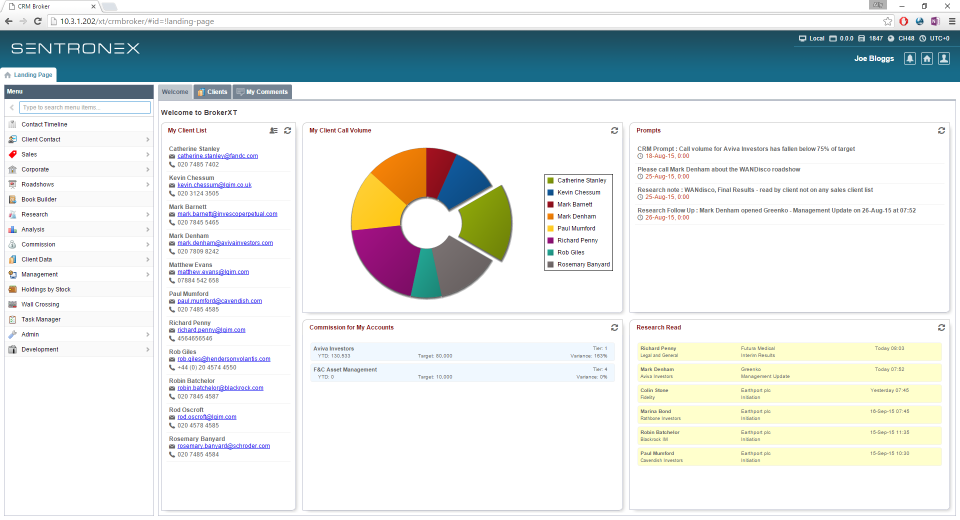This screenshot has height=520, width=960.
Task: Expand the Roadshows submenu
Action: [148, 184]
